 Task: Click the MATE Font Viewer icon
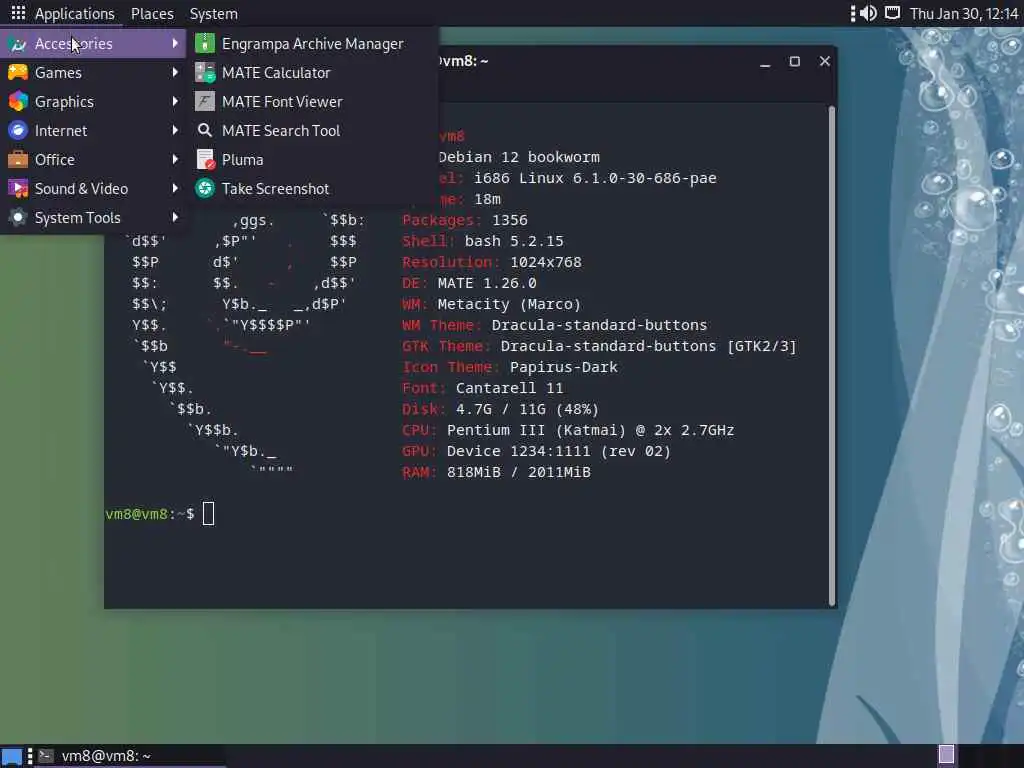[x=204, y=101]
